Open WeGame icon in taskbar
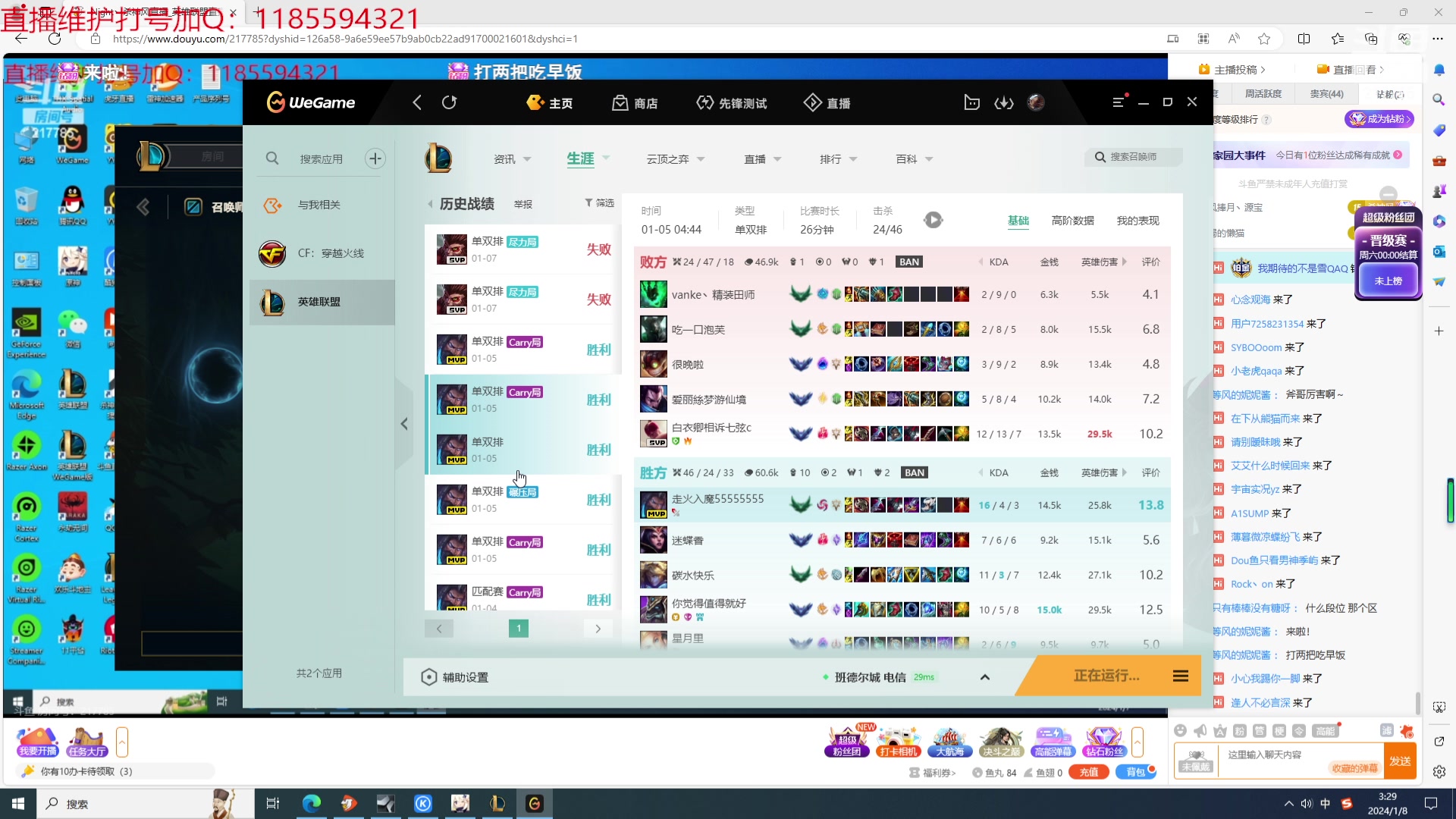Image resolution: width=1456 pixels, height=819 pixels. [535, 804]
